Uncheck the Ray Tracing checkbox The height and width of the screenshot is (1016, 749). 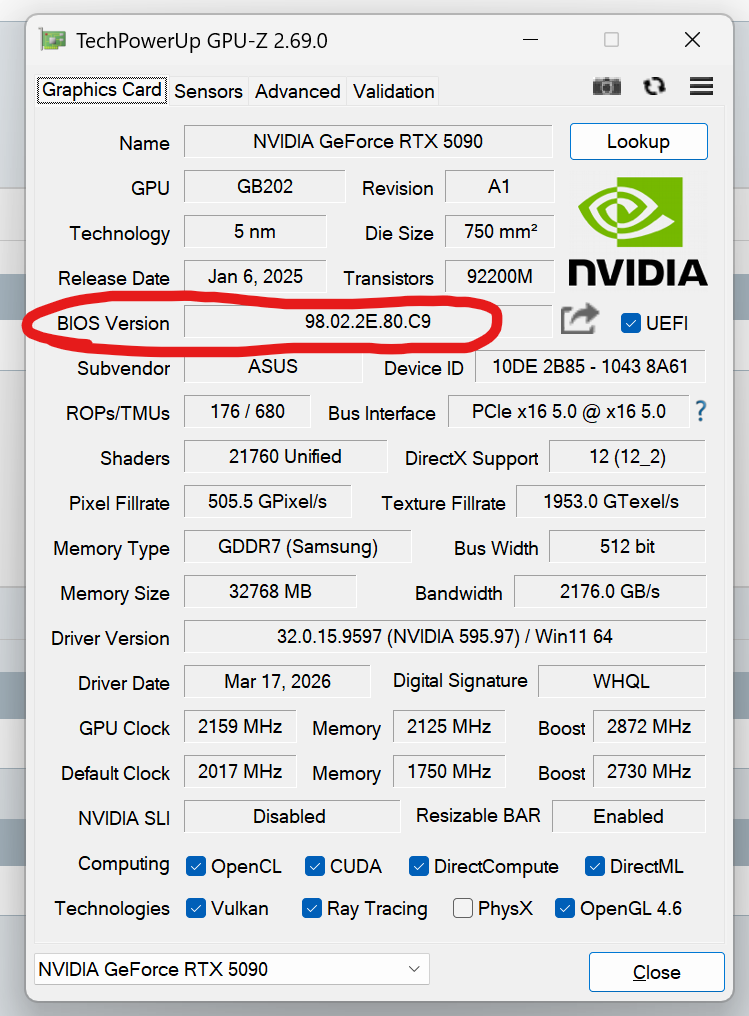point(312,908)
